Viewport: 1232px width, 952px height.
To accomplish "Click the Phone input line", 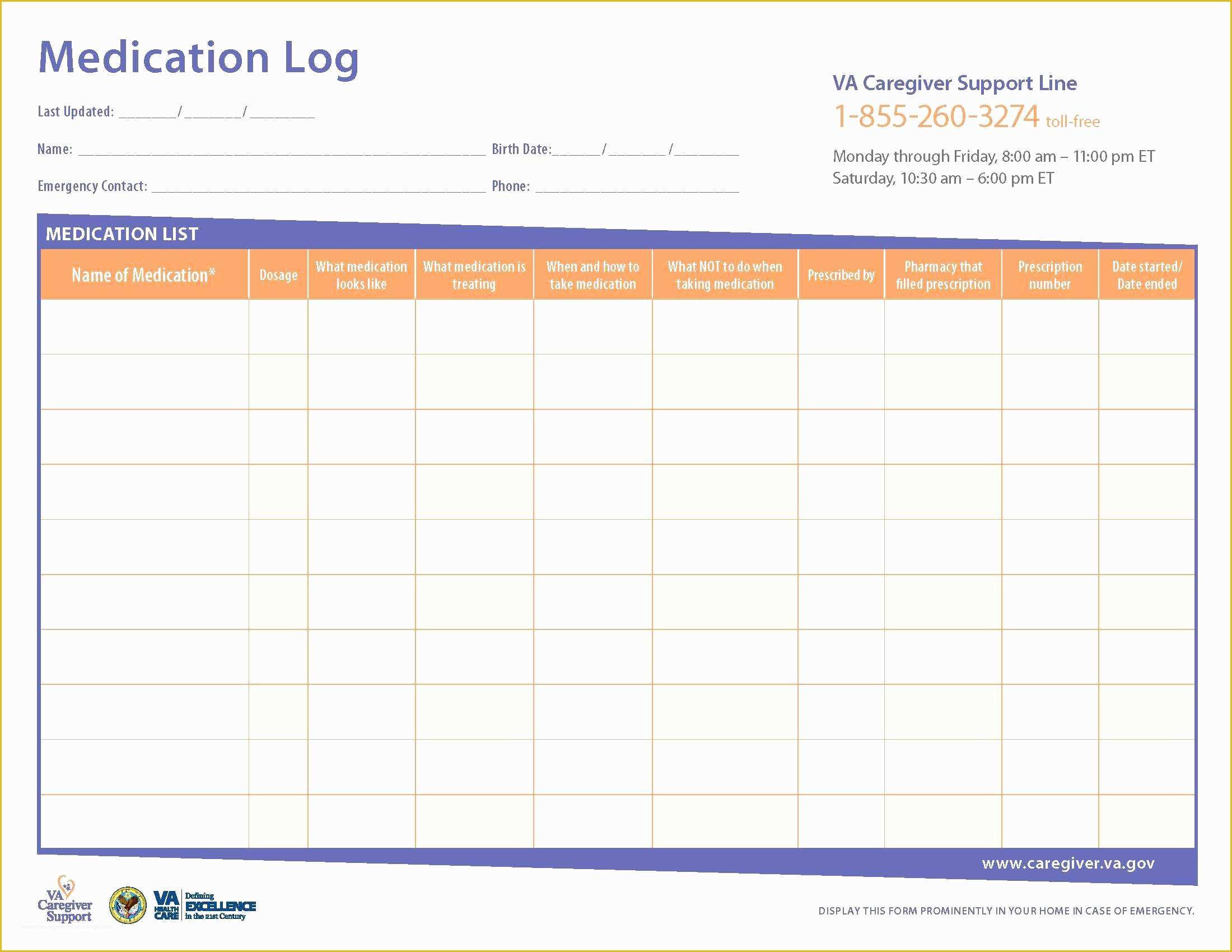I will point(637,186).
